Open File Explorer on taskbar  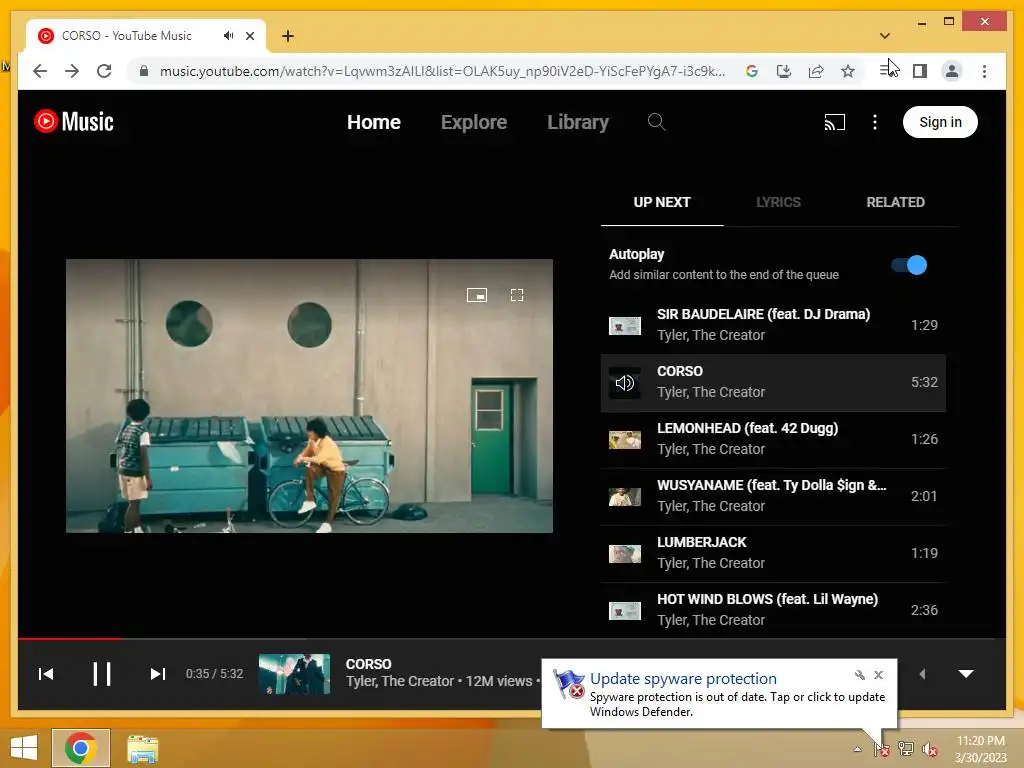(x=142, y=748)
